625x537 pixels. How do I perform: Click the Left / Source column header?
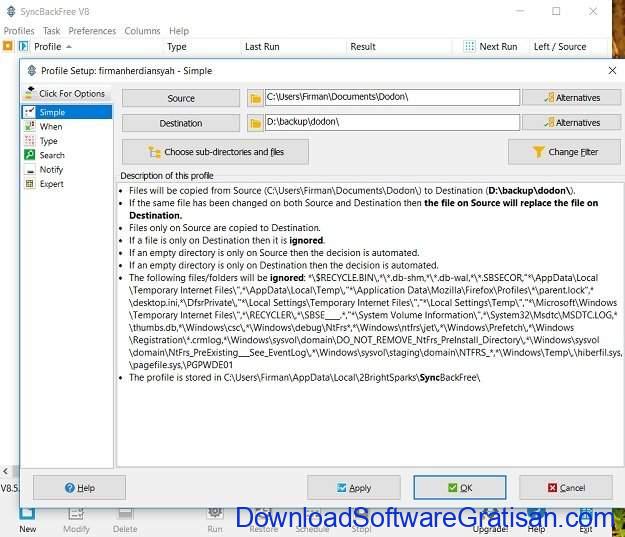560,47
